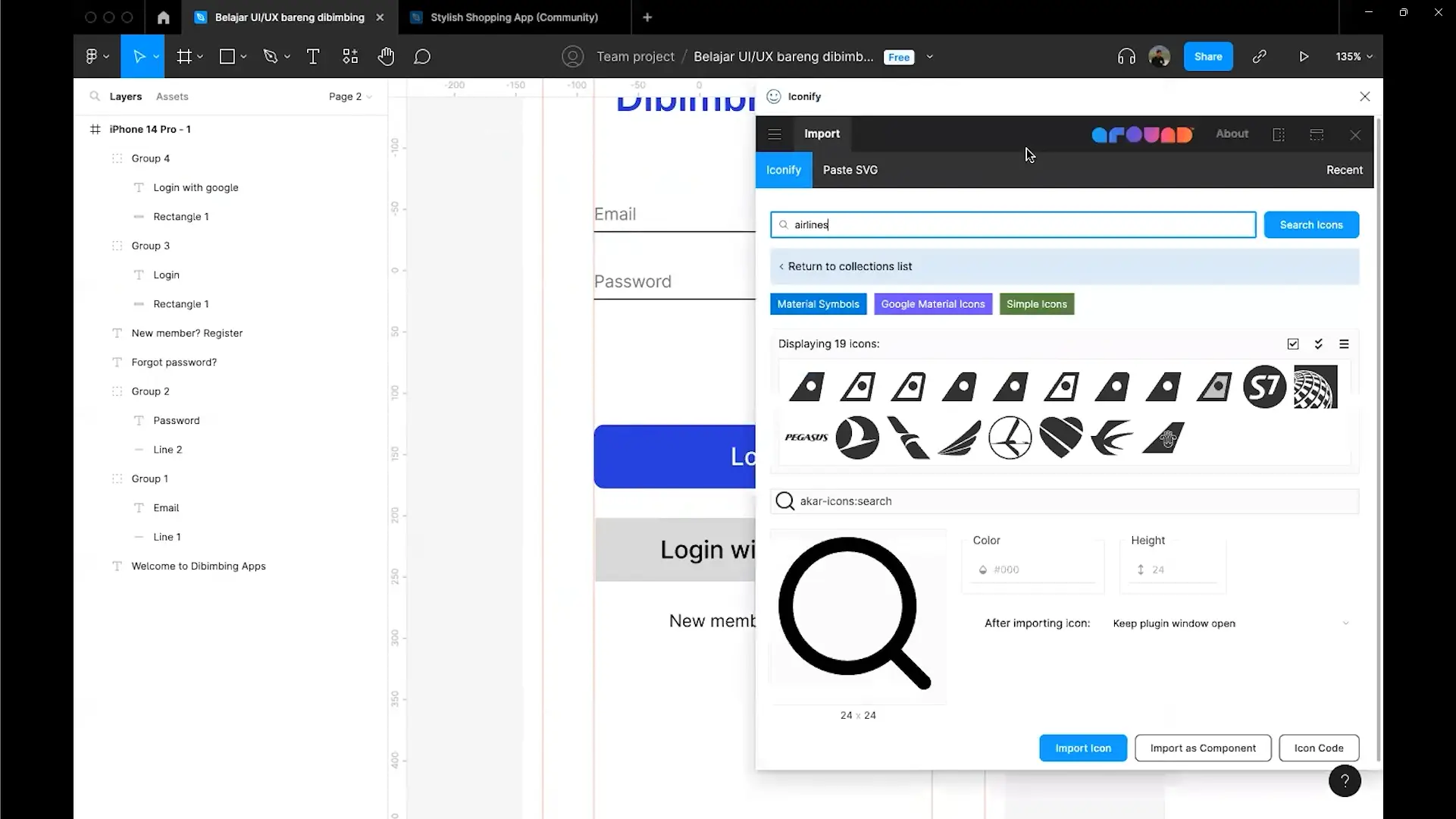Open the 135% zoom dropdown

click(1354, 56)
